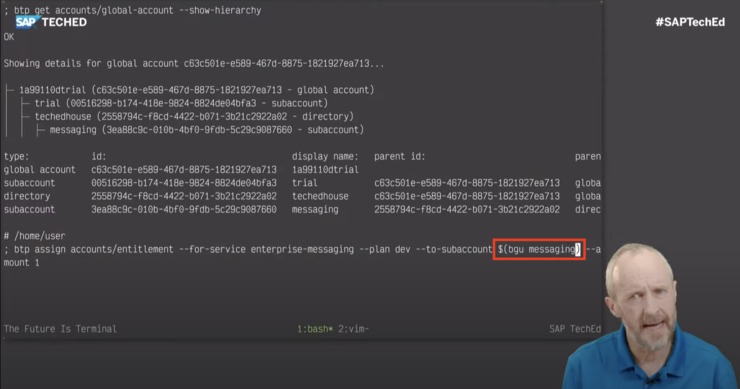Select "enterprise-messaging" in the command
This screenshot has height=389, width=740.
click(302, 249)
